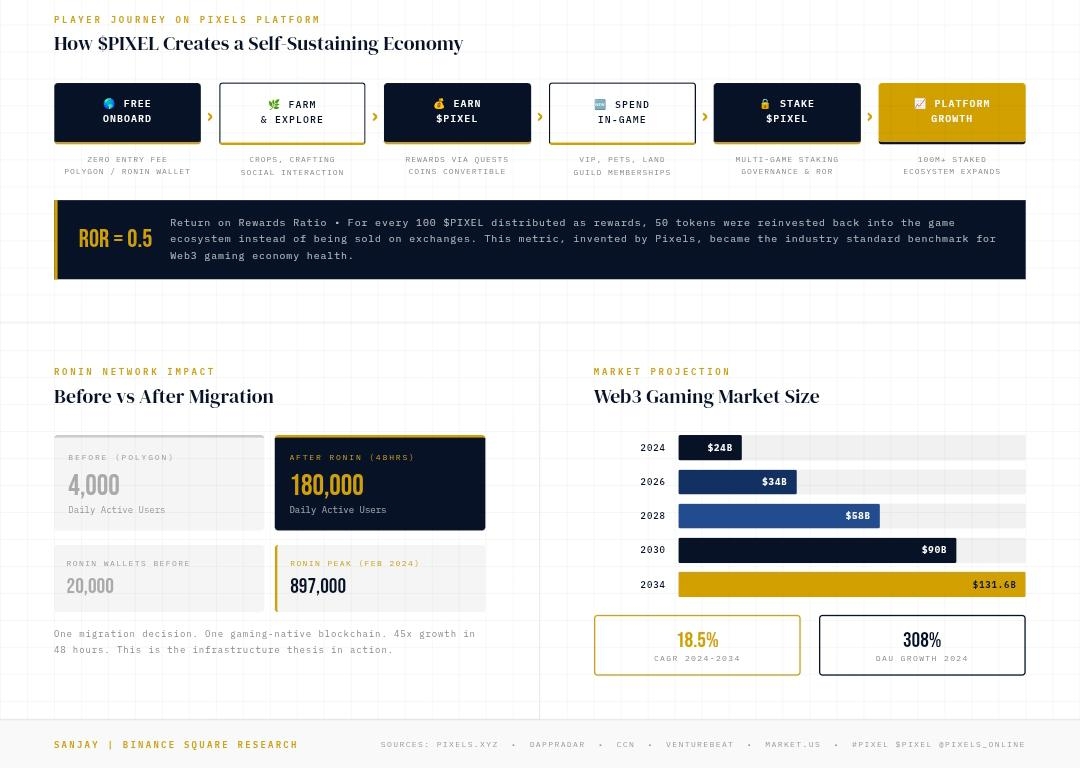Click 'How $PIXEL Creates a Self-Sustaining Economy' heading

tap(258, 43)
